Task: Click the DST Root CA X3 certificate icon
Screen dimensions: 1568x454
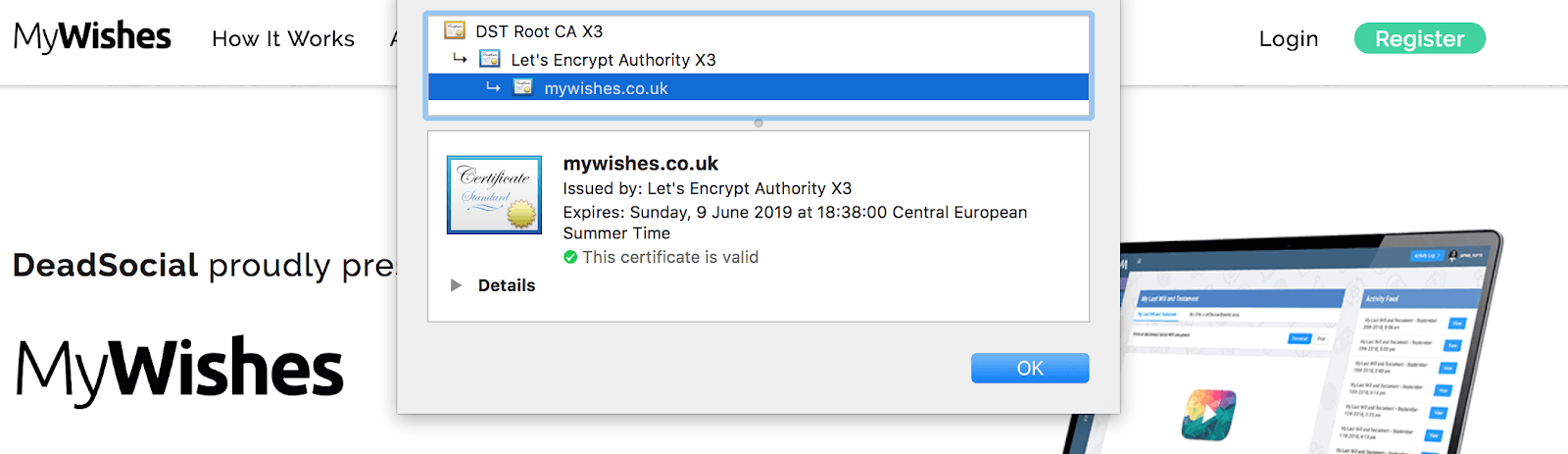Action: [455, 30]
